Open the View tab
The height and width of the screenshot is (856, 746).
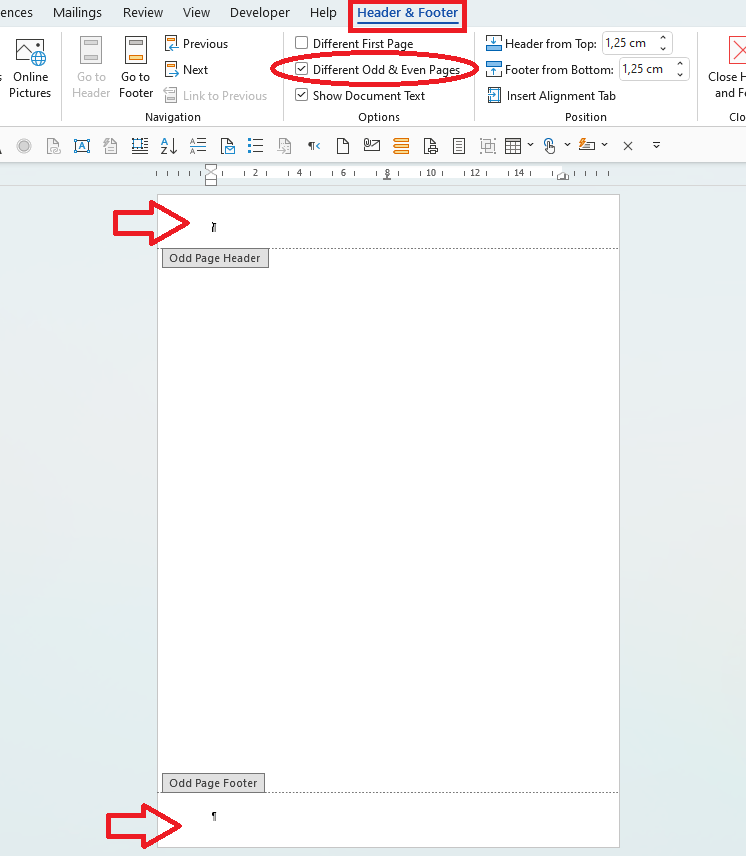pos(196,13)
